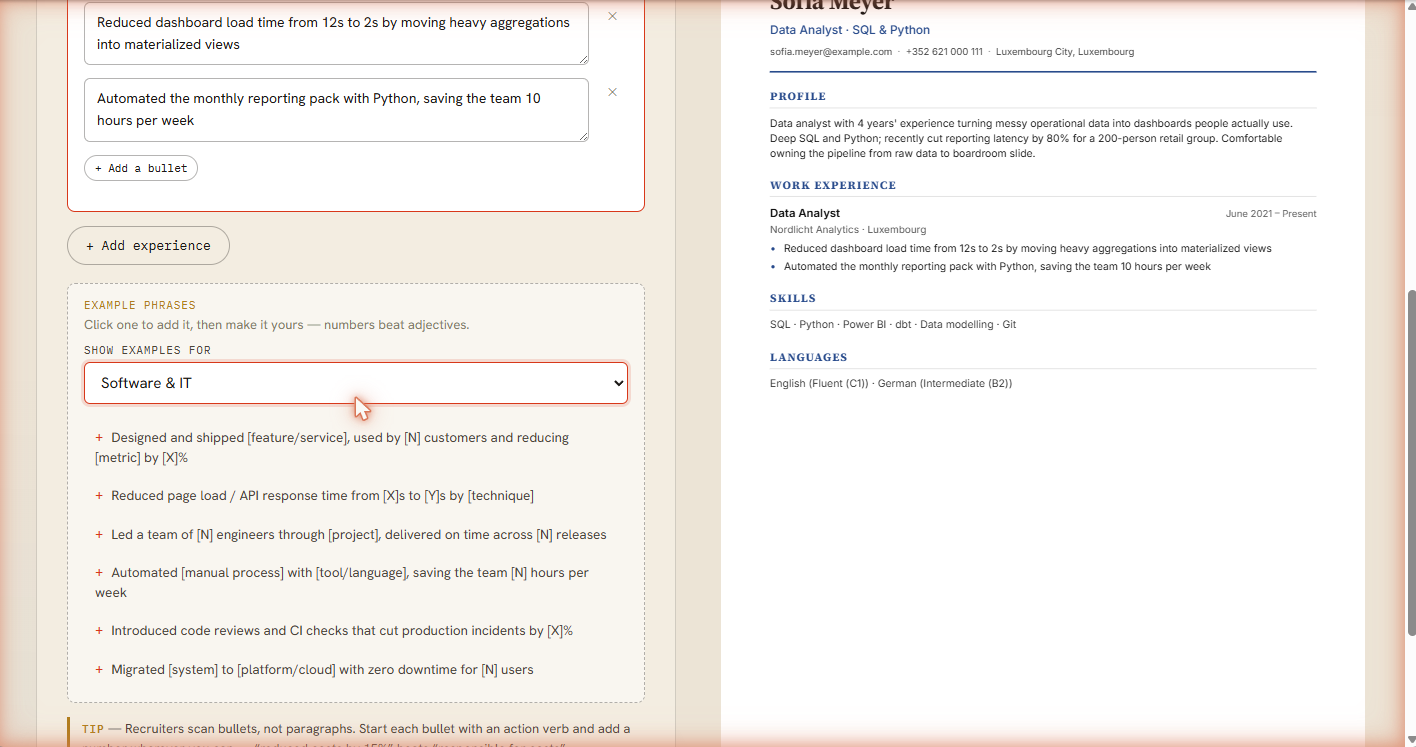Click the EXAMPLE PHRASES label
This screenshot has height=747, width=1416.
(140, 305)
